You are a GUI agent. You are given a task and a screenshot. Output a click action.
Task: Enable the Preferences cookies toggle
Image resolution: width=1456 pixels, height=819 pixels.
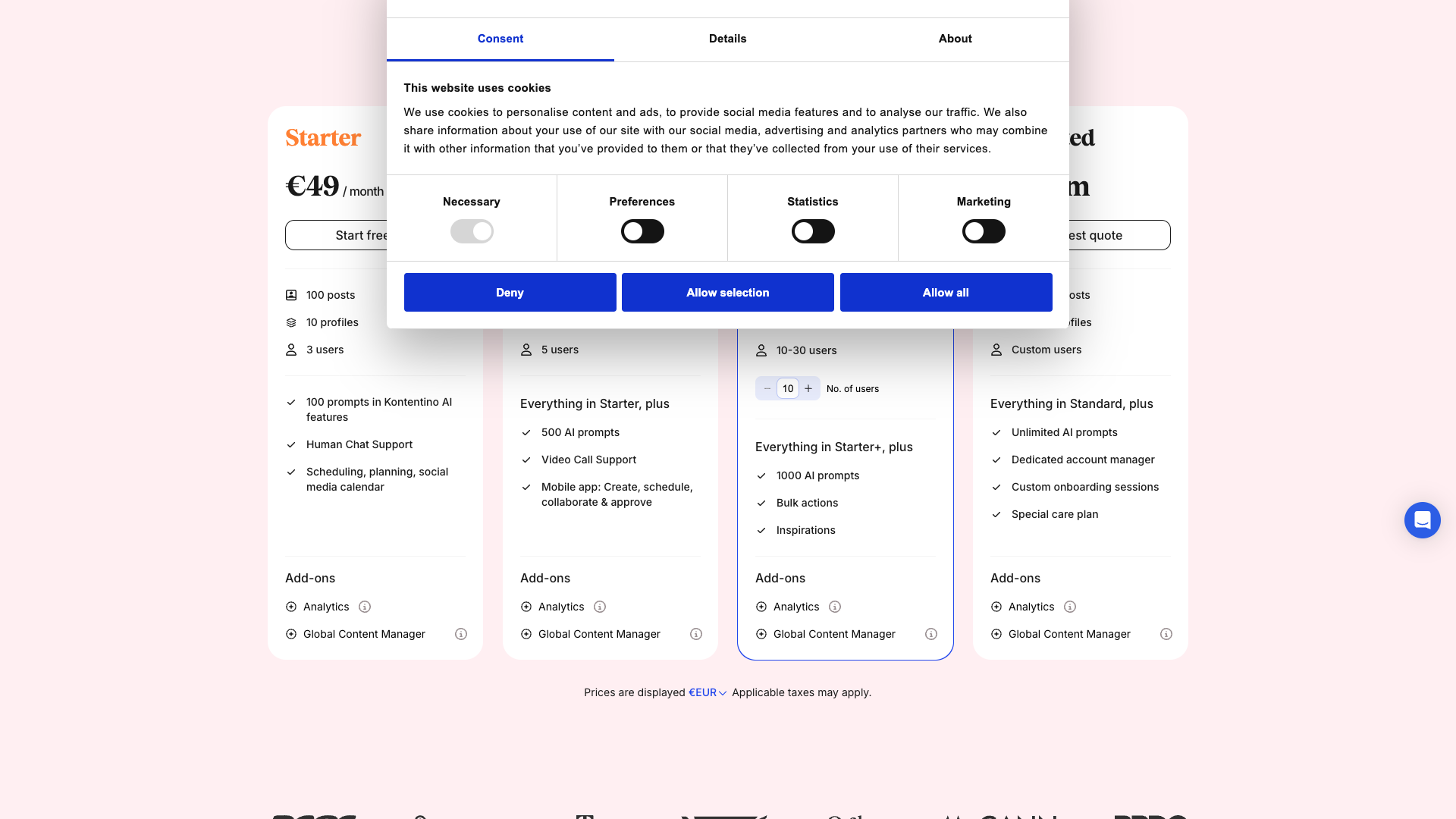click(642, 231)
